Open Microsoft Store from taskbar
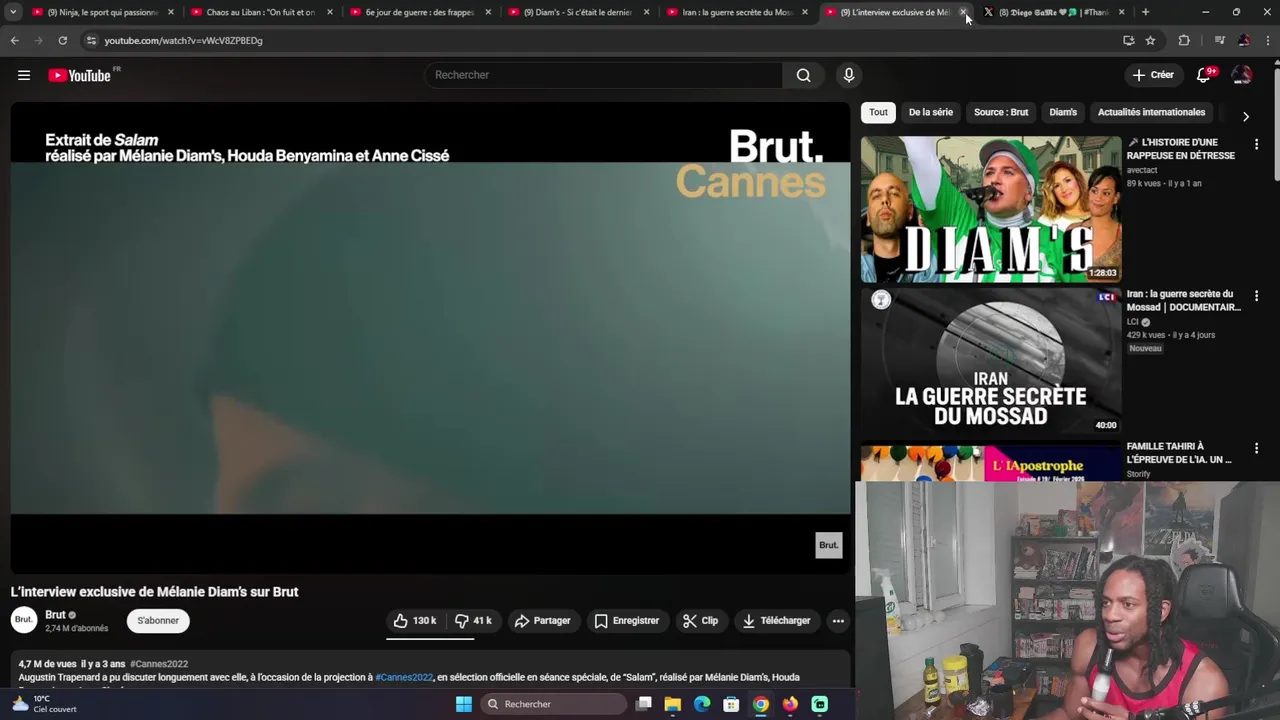Screen dimensions: 1280x720 [731, 704]
